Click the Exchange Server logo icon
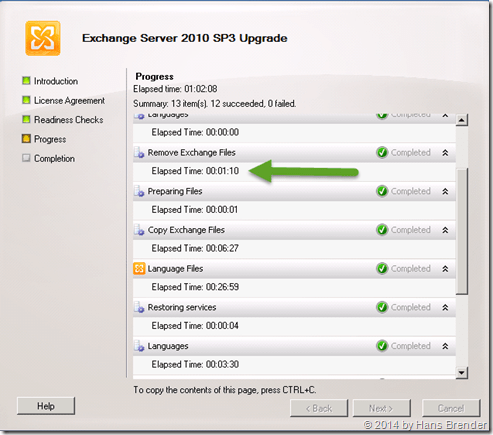Screen dimensions: 493x435 [x=43, y=38]
